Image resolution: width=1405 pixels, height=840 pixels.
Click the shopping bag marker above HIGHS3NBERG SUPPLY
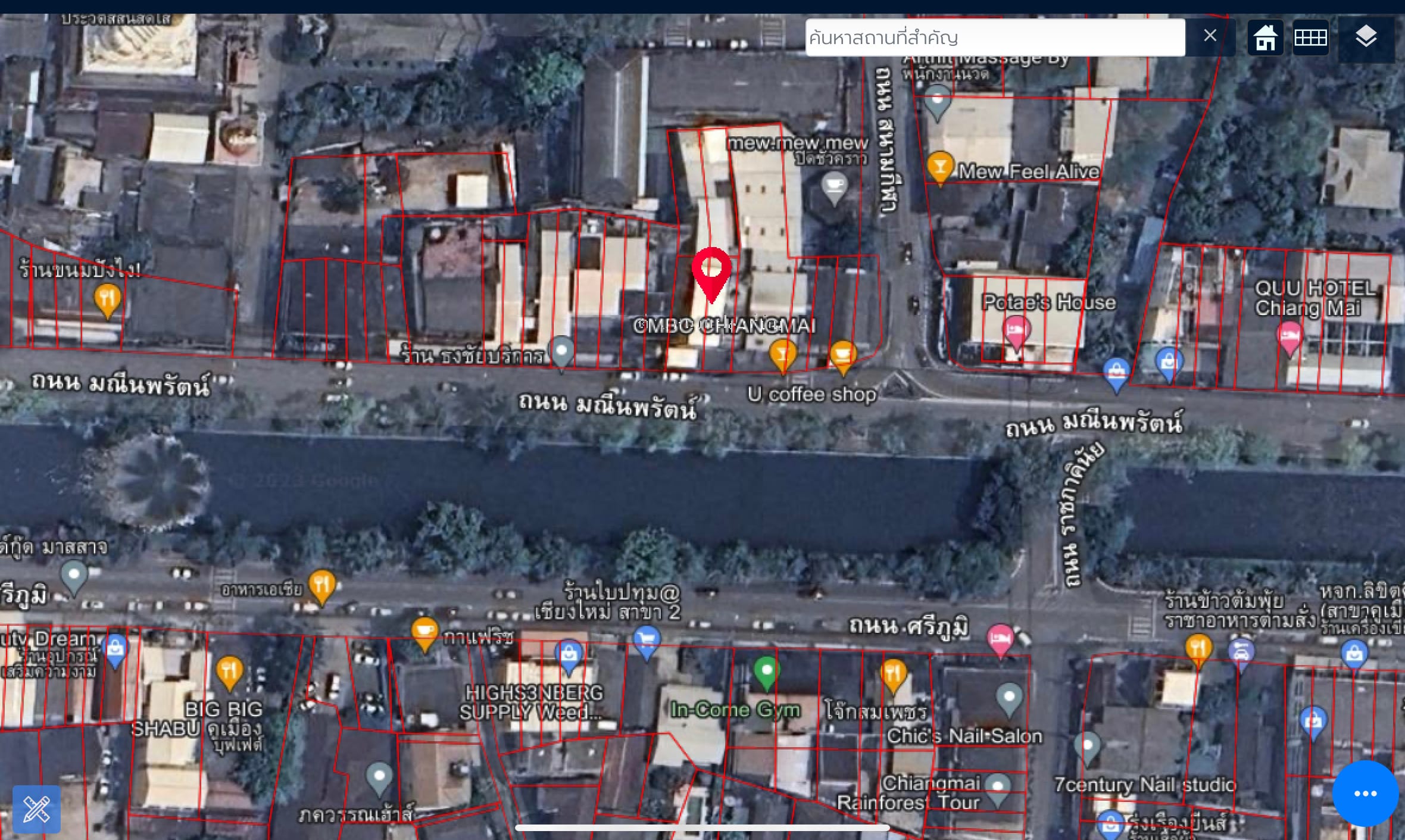click(x=569, y=657)
